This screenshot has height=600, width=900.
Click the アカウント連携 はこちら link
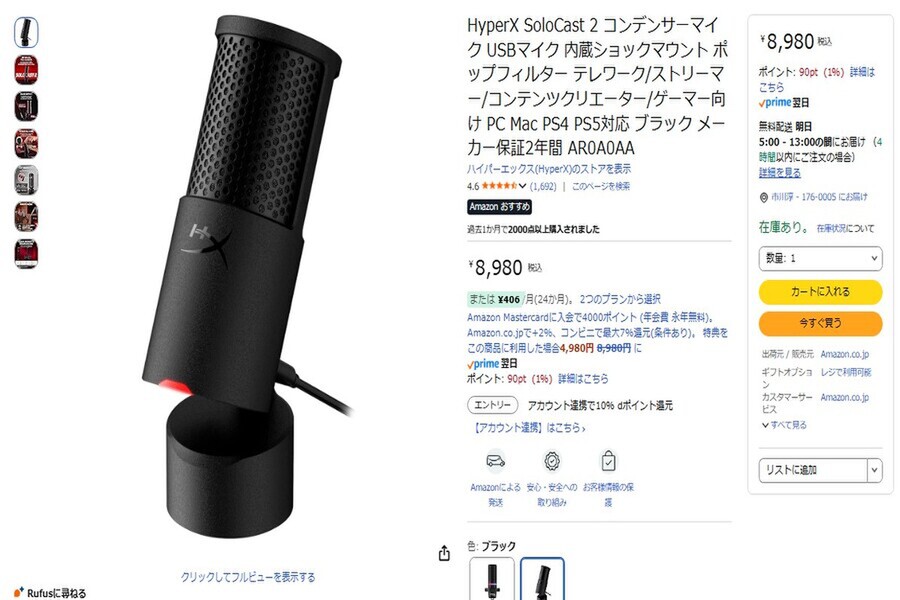[529, 428]
